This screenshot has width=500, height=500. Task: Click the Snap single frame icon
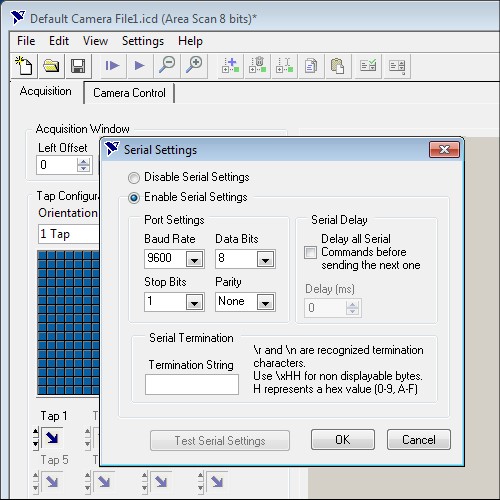(x=112, y=66)
